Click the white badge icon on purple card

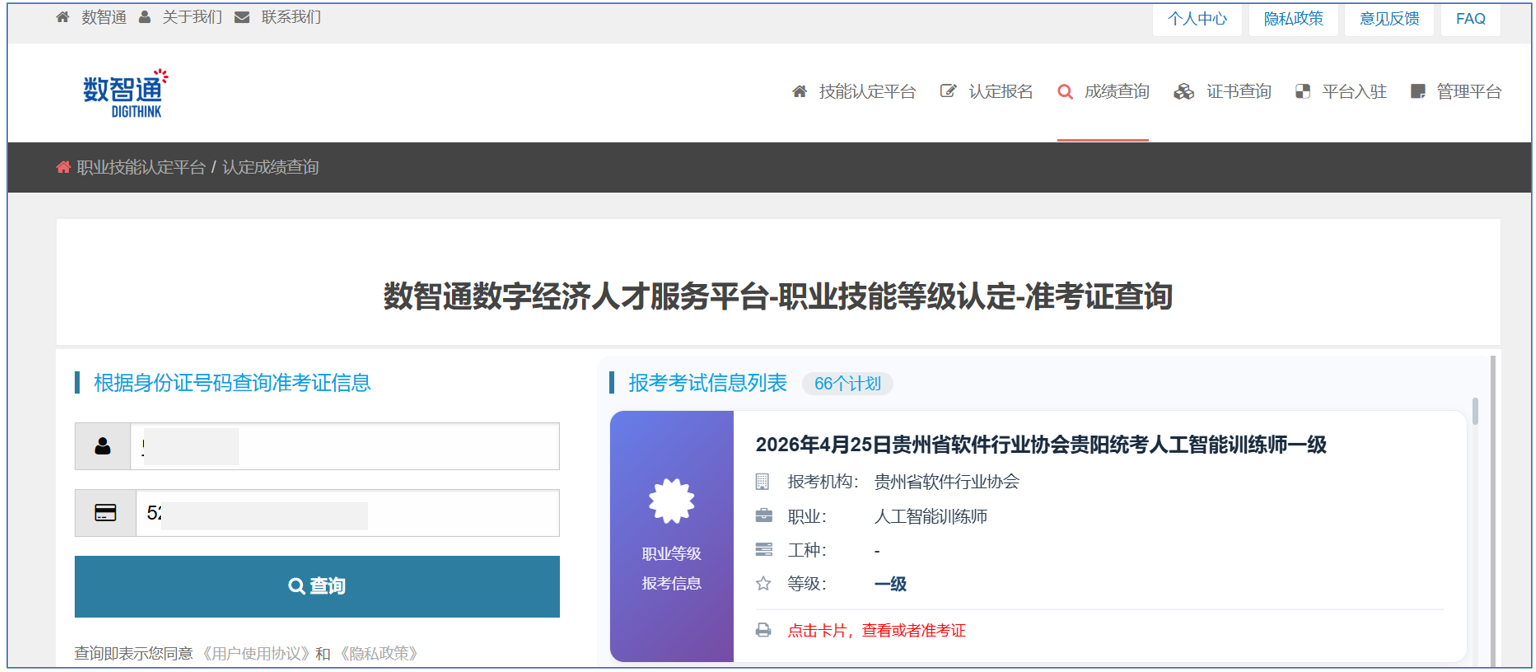(671, 501)
